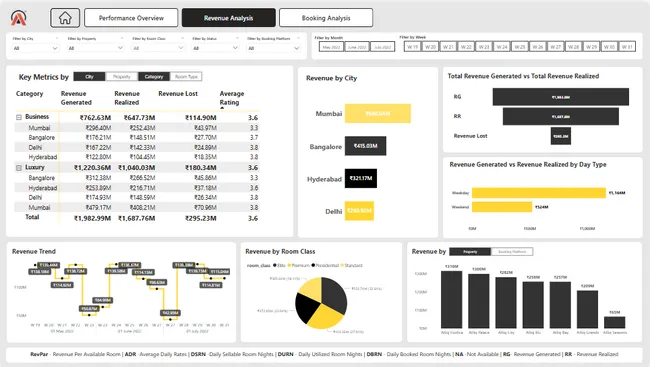The height and width of the screenshot is (367, 650).
Task: Click Luxury revenue realized ₹1,040.03M
Action: (x=136, y=168)
